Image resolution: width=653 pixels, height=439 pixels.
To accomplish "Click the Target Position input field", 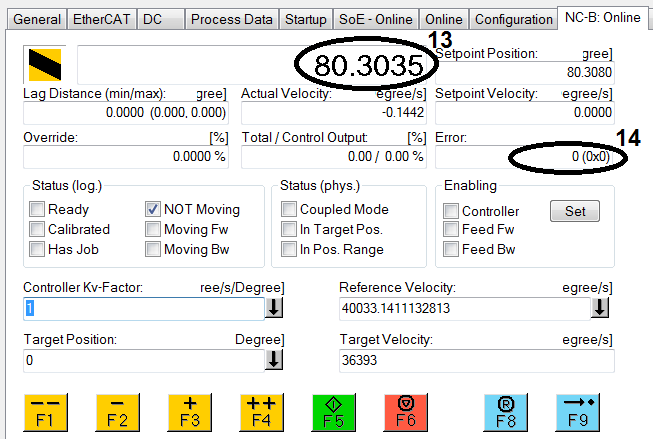I will point(144,360).
